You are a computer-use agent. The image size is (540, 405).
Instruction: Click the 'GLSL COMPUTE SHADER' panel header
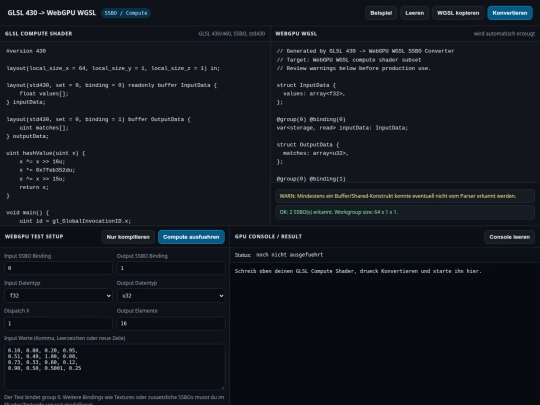click(39, 34)
